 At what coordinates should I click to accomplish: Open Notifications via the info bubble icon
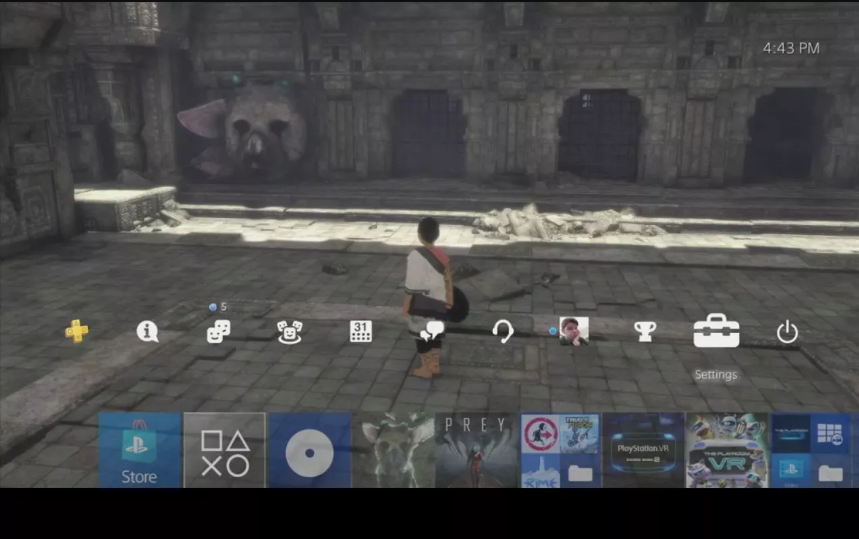(147, 331)
